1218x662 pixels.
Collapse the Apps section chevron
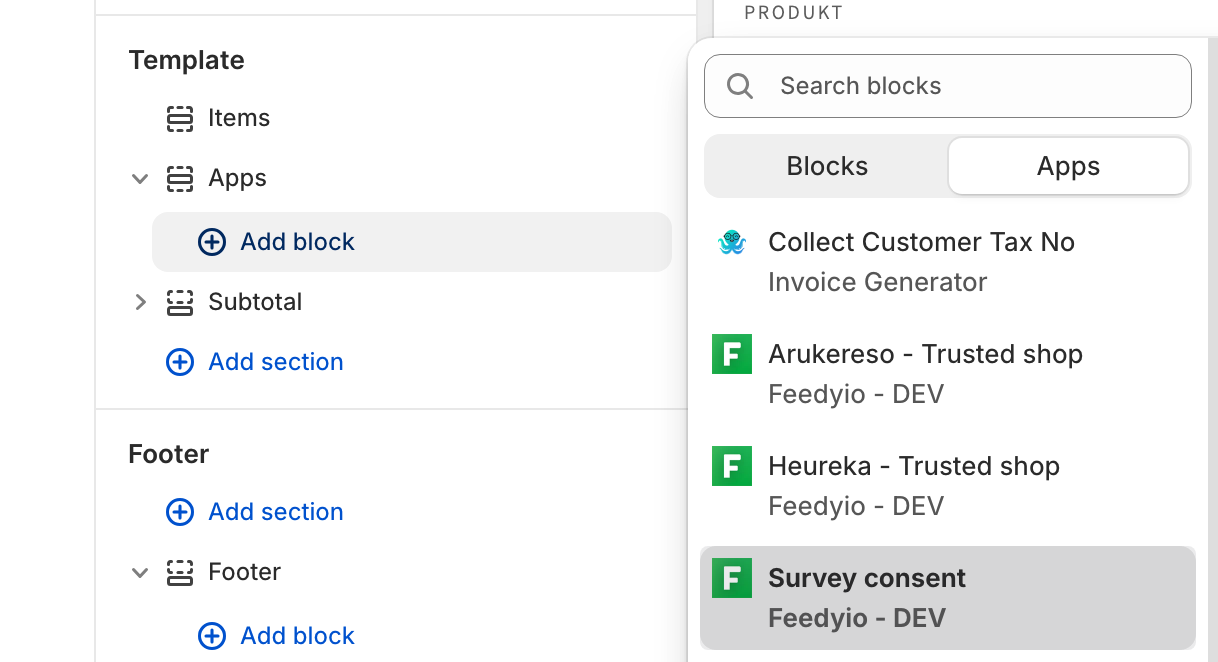[140, 179]
